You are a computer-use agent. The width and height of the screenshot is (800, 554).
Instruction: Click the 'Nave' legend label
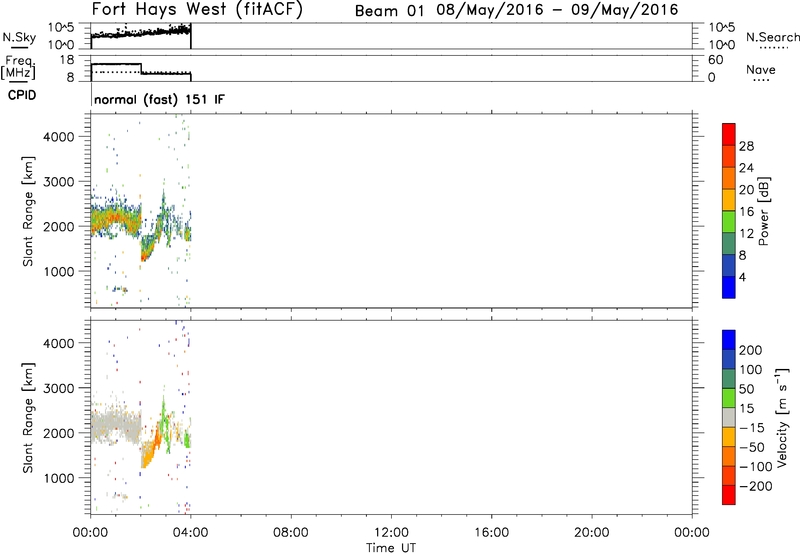click(x=761, y=69)
